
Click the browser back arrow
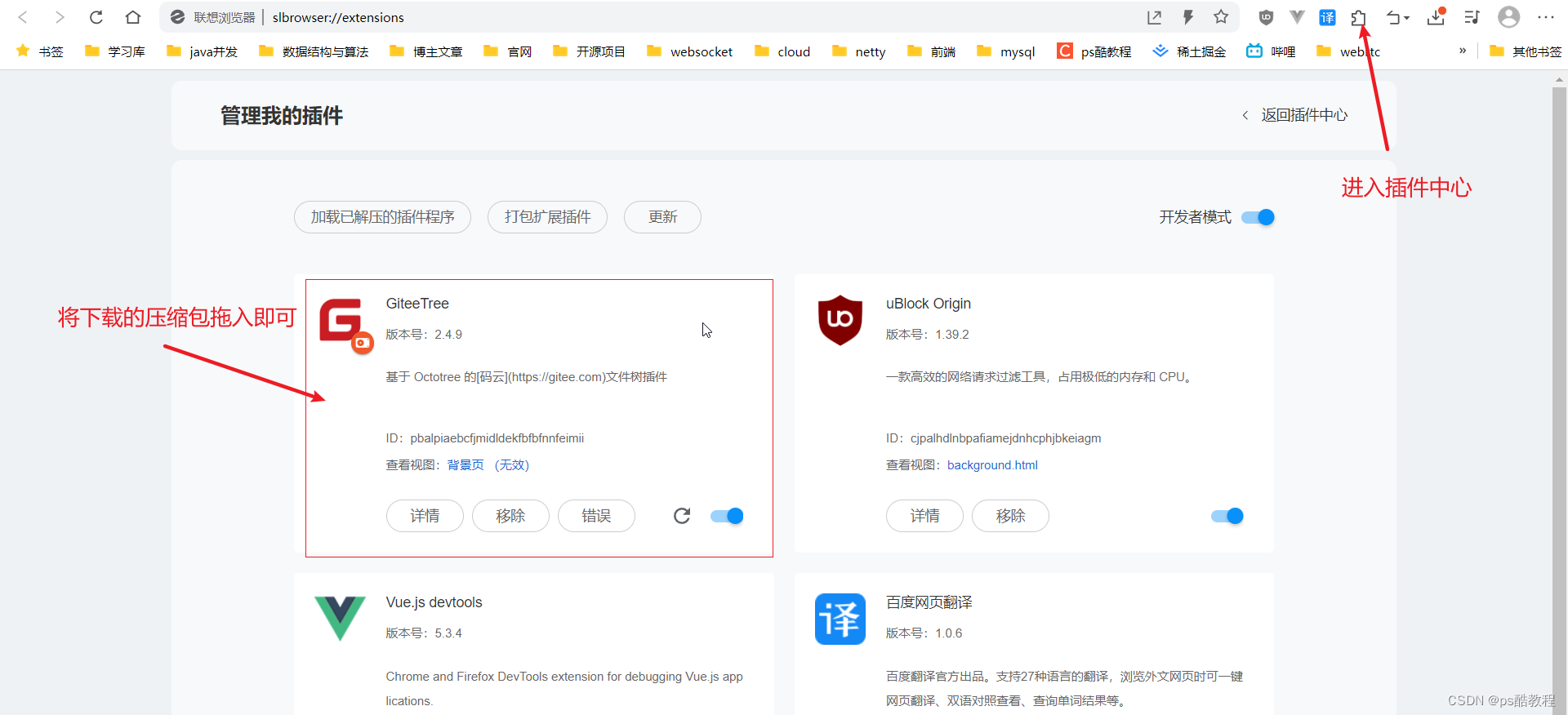23,17
